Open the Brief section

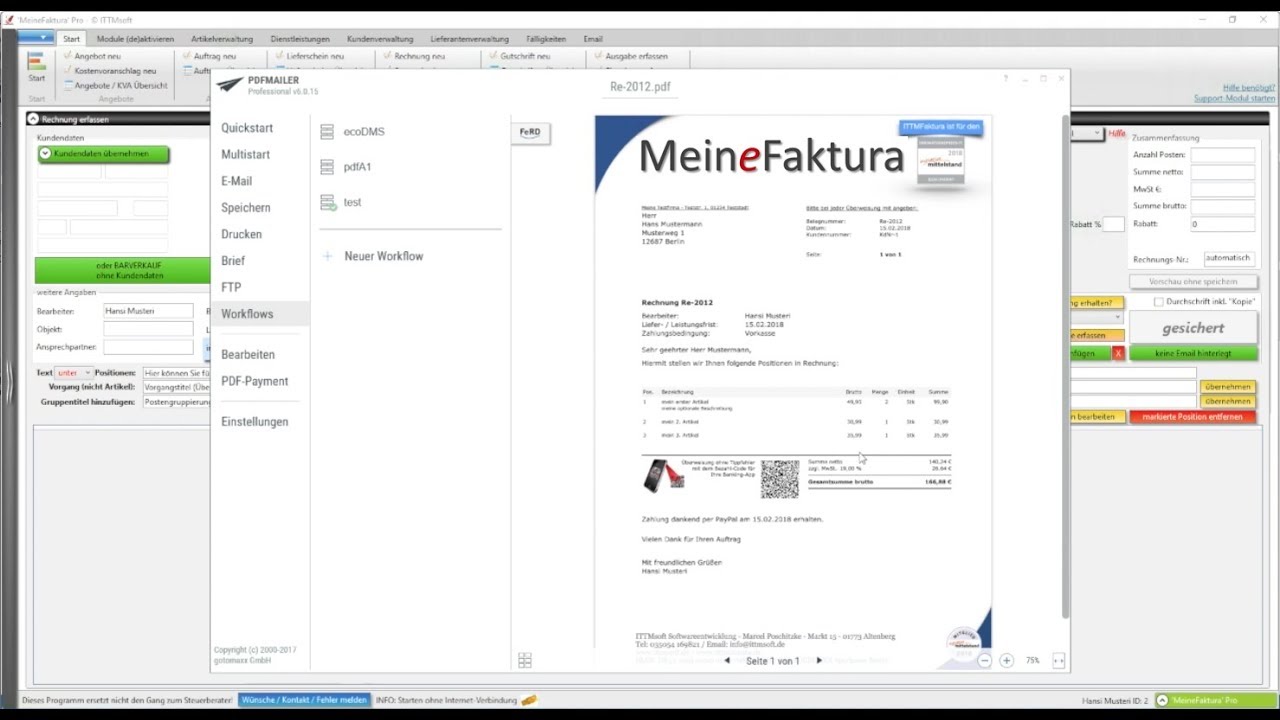[x=233, y=261]
